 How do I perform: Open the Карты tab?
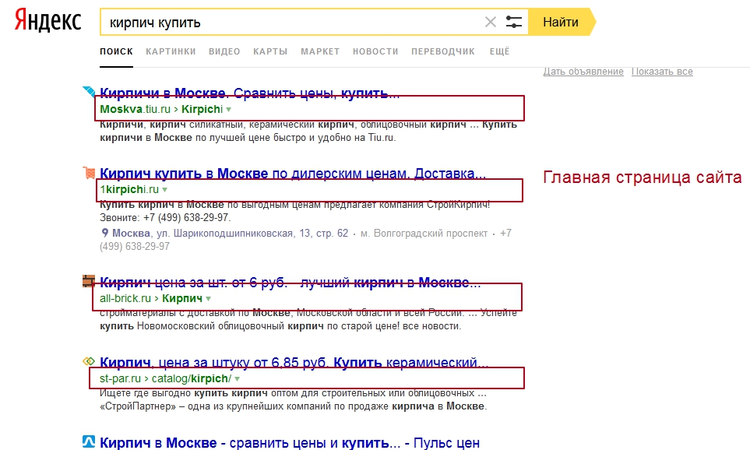point(270,52)
